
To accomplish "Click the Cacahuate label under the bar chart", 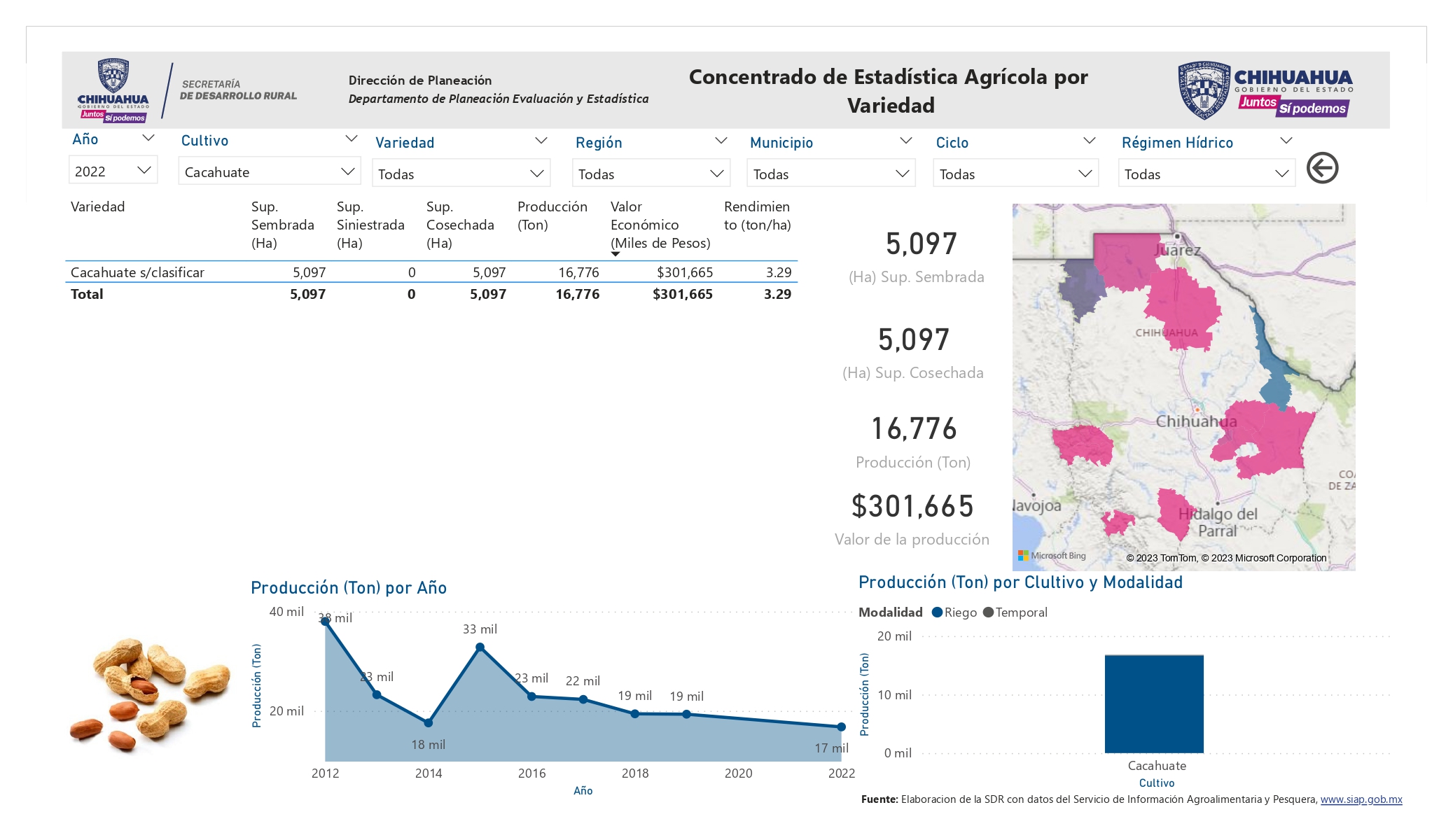I will click(1157, 766).
